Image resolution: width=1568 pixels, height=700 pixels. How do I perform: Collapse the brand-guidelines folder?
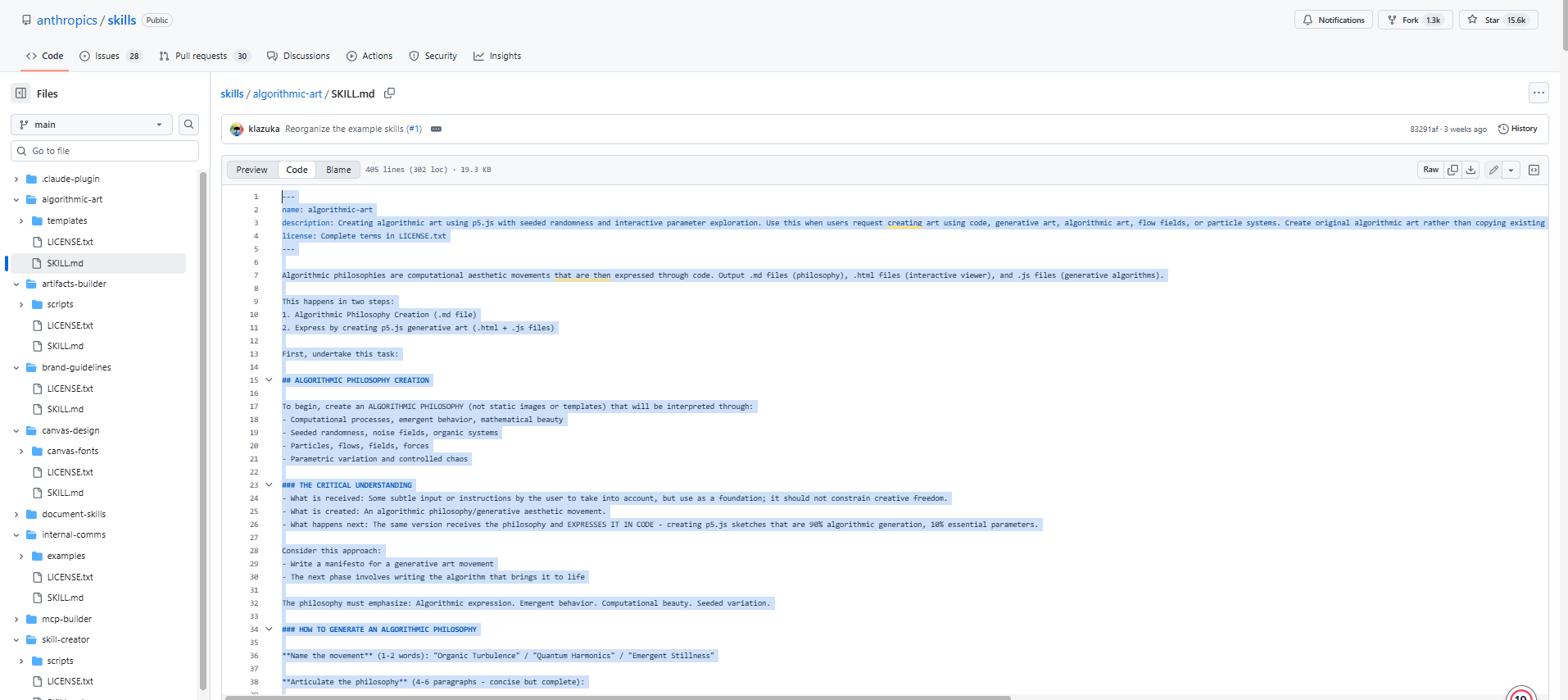pos(16,367)
